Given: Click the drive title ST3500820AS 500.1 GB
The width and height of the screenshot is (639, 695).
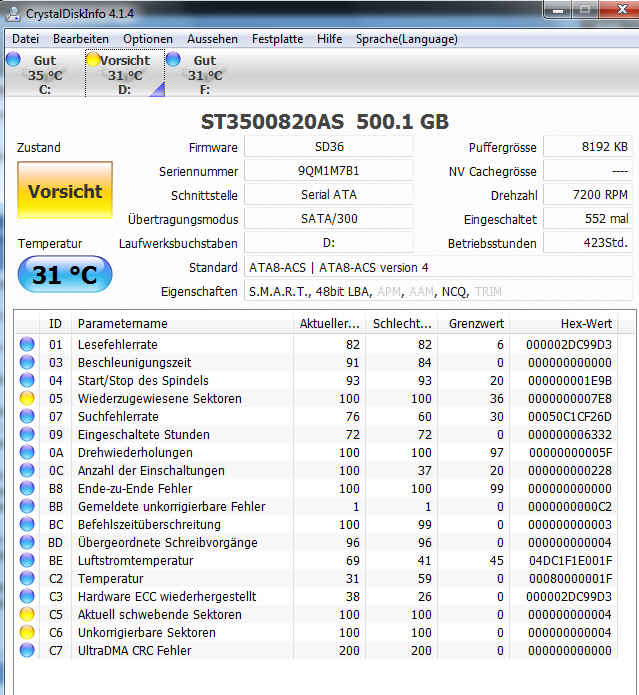Looking at the screenshot, I should [x=325, y=122].
